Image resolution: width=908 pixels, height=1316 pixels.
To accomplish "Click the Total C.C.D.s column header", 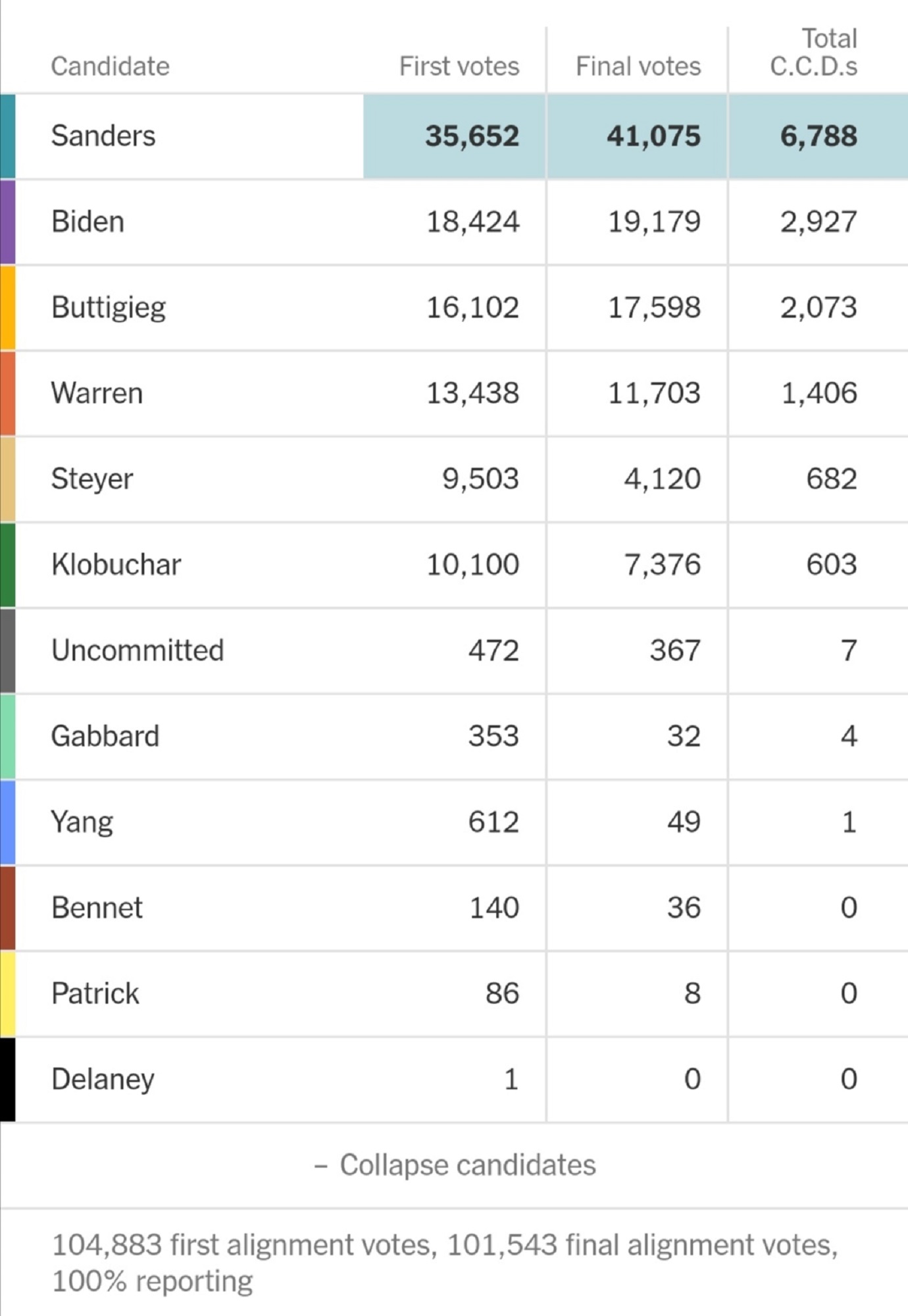I will [x=814, y=53].
